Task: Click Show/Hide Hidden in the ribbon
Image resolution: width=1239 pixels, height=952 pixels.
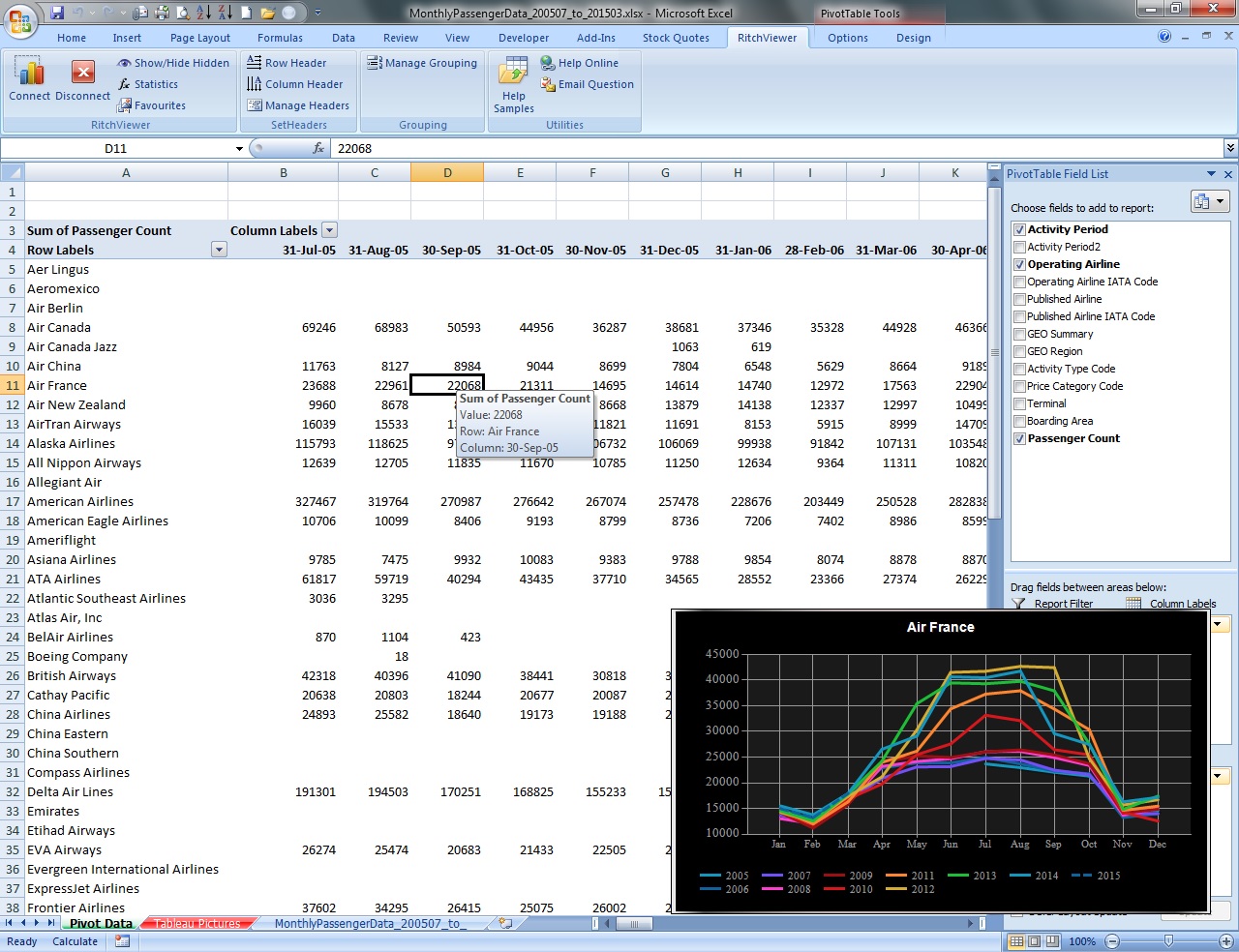Action: click(173, 63)
